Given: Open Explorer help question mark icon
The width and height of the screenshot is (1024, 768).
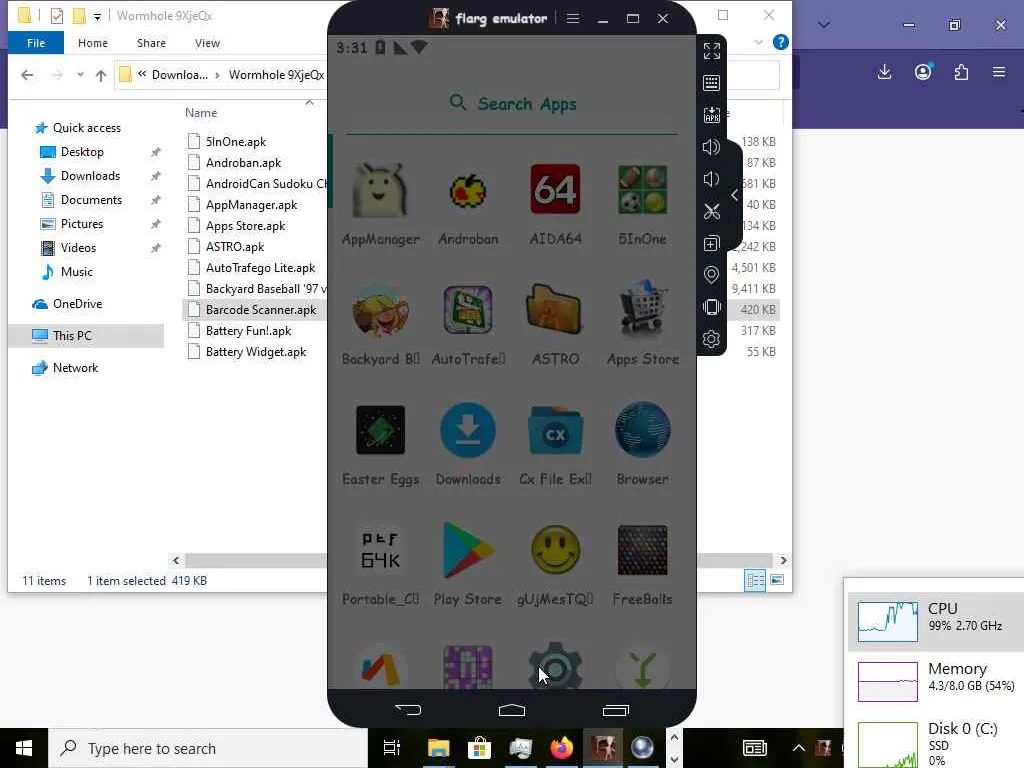Looking at the screenshot, I should point(780,42).
